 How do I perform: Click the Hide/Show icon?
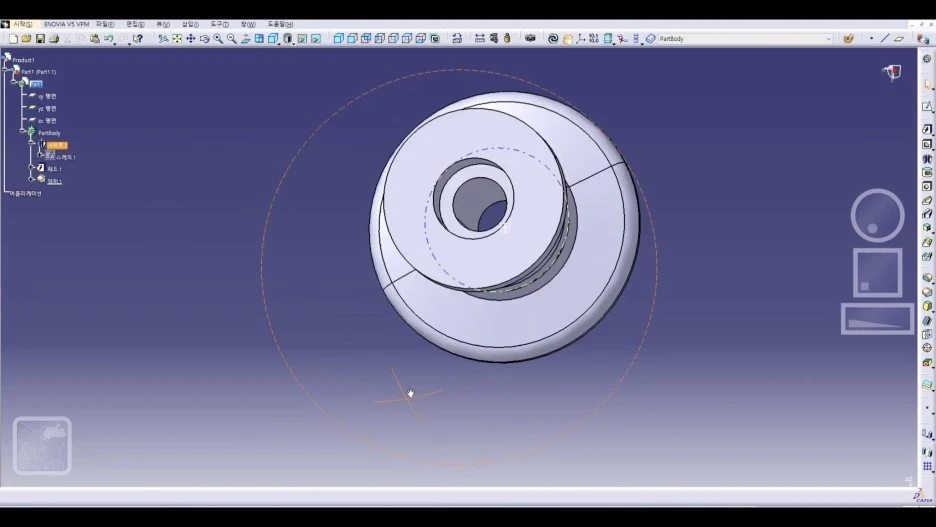click(302, 39)
